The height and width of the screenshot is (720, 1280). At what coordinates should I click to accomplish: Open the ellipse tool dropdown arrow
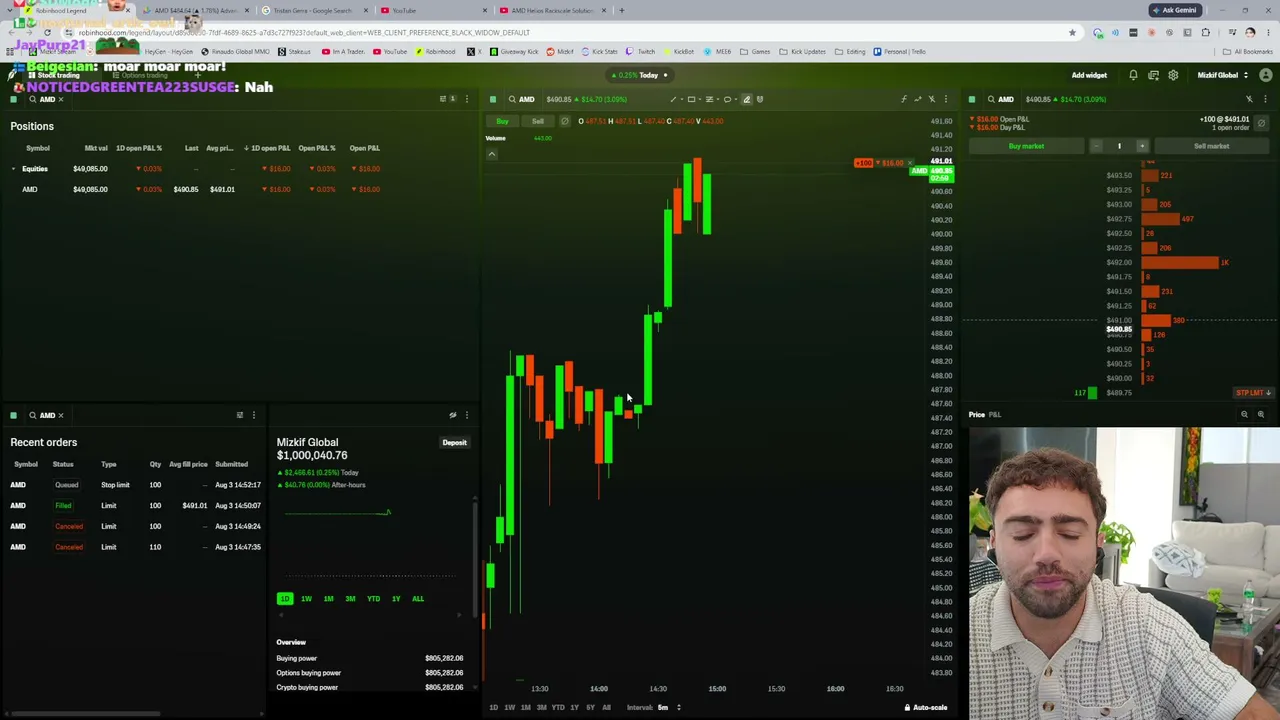click(735, 99)
